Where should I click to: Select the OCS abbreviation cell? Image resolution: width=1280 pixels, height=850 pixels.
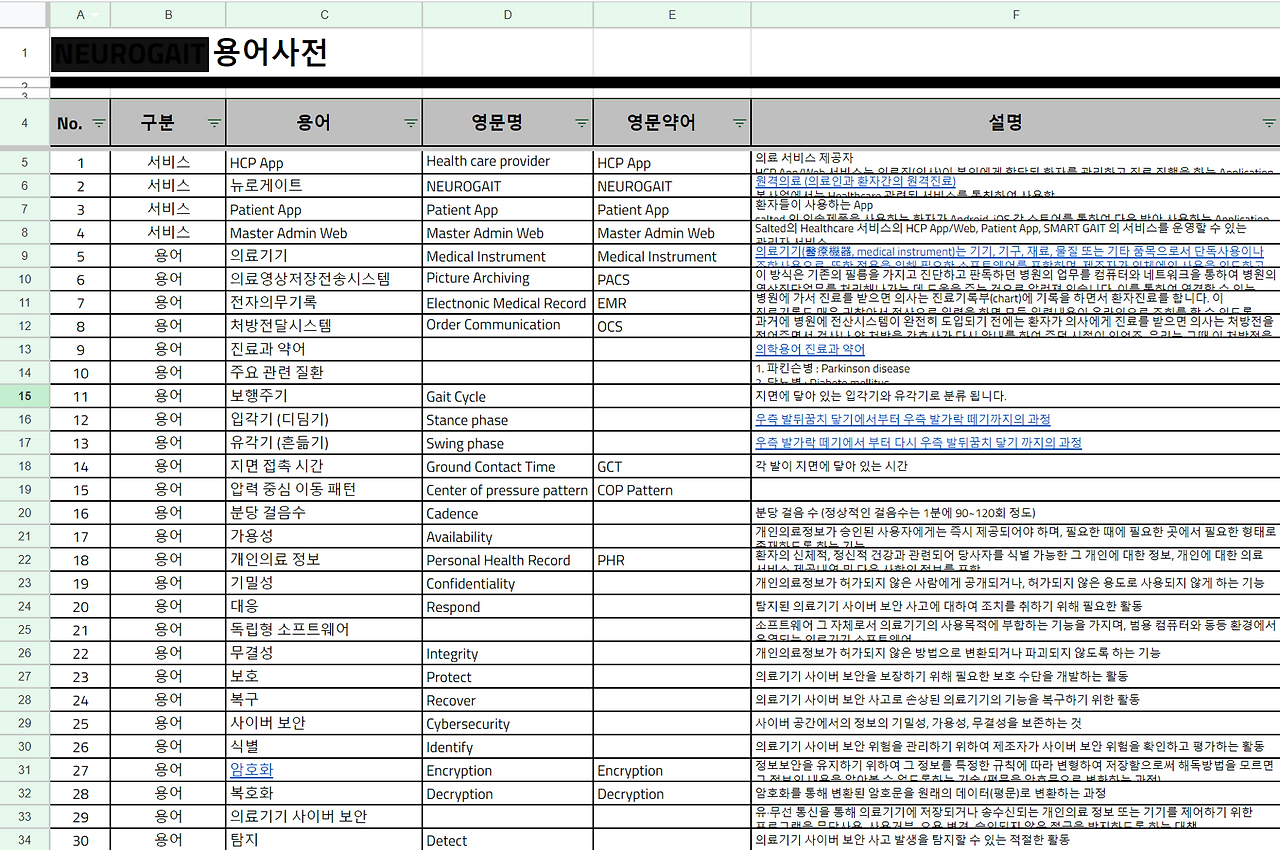(672, 326)
